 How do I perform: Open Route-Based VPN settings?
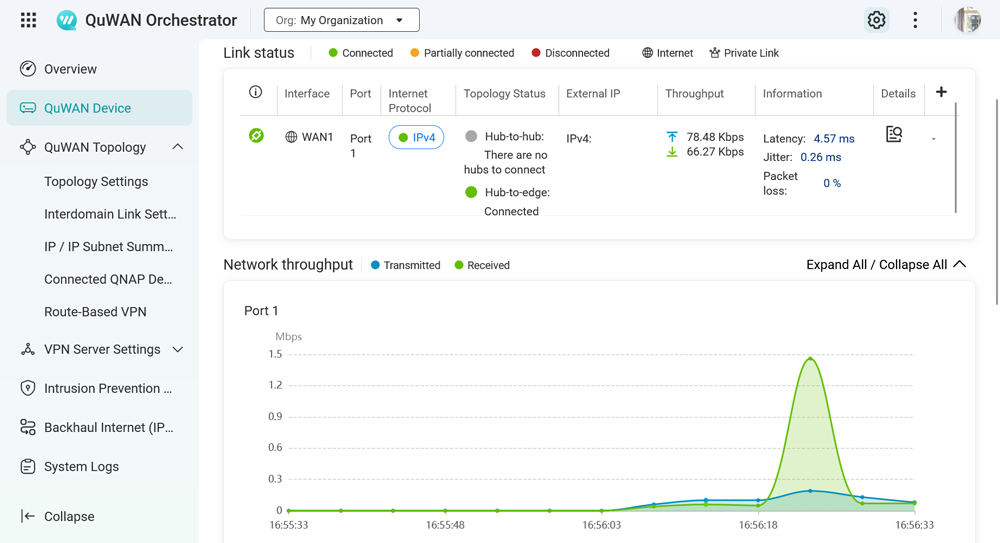[x=95, y=312]
